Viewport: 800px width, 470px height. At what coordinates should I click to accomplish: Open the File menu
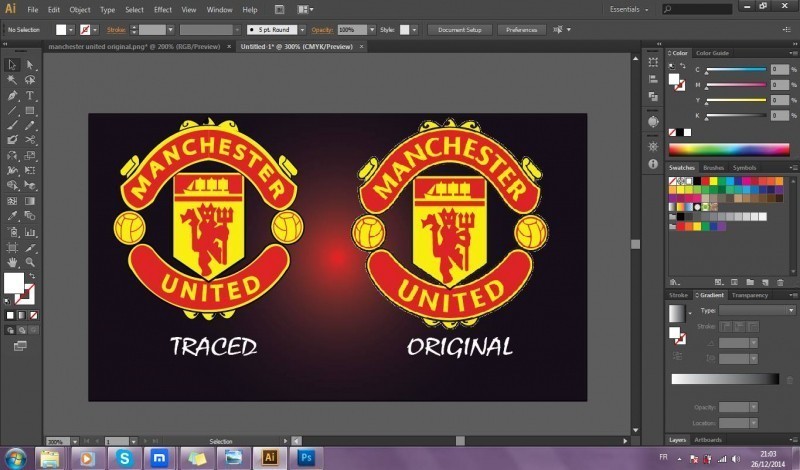pyautogui.click(x=33, y=10)
